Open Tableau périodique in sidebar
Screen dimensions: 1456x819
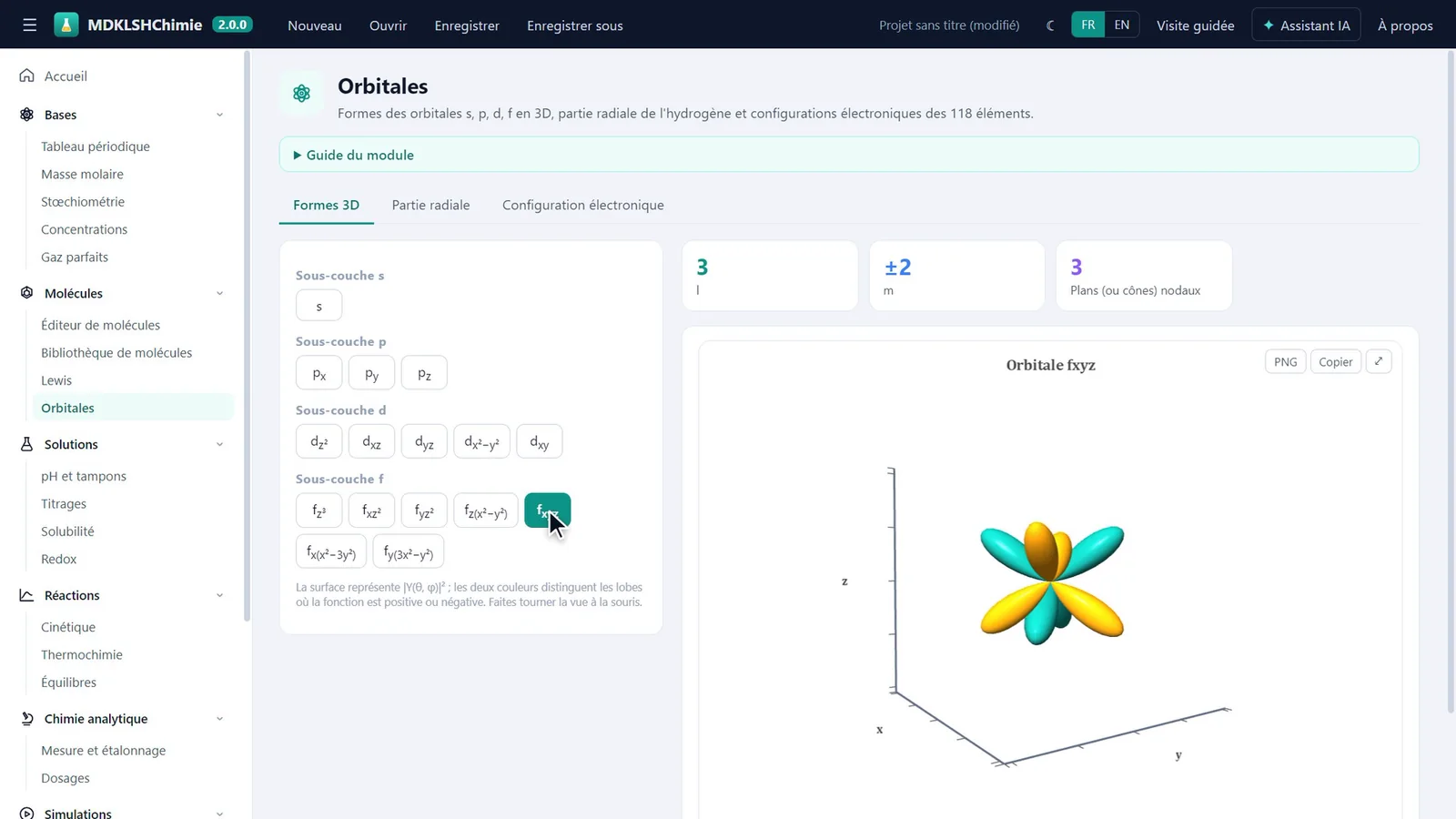[x=96, y=147]
